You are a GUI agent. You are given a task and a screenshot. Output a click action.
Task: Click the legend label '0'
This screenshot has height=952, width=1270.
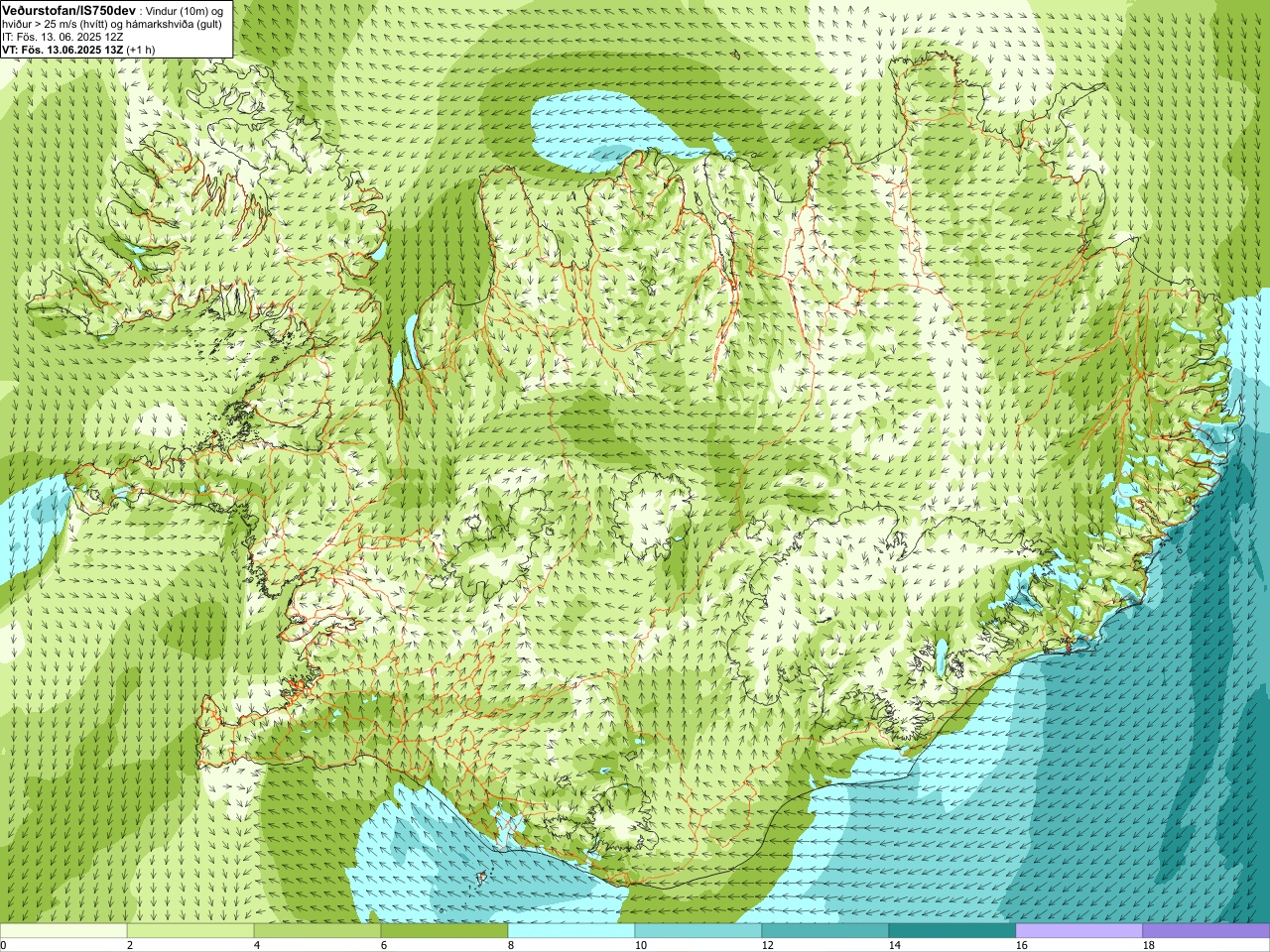tap(4, 945)
